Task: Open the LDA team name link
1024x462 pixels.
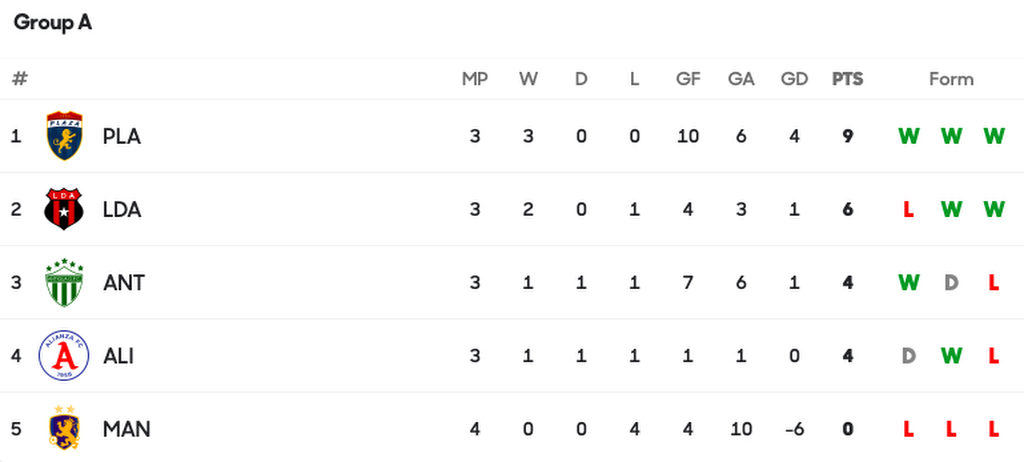Action: [122, 209]
